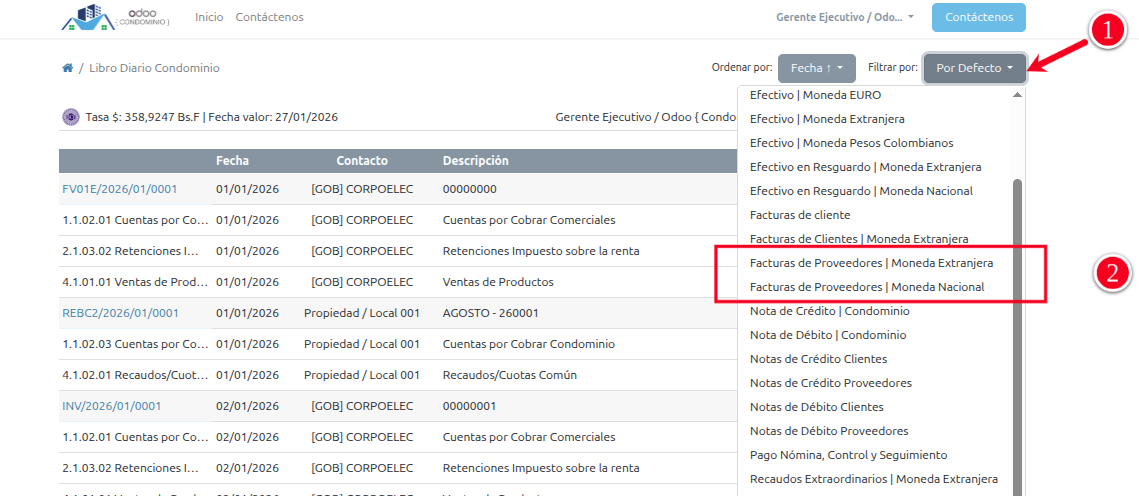This screenshot has height=496, width=1139.
Task: Open journal entry FV01E/2026/01/0001
Action: tap(120, 189)
